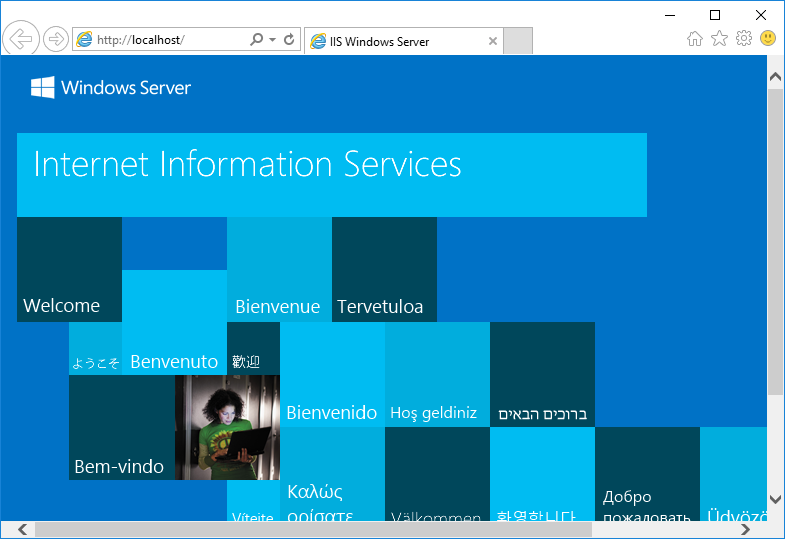Go to the Home page icon
This screenshot has height=560, width=787.
coord(695,39)
